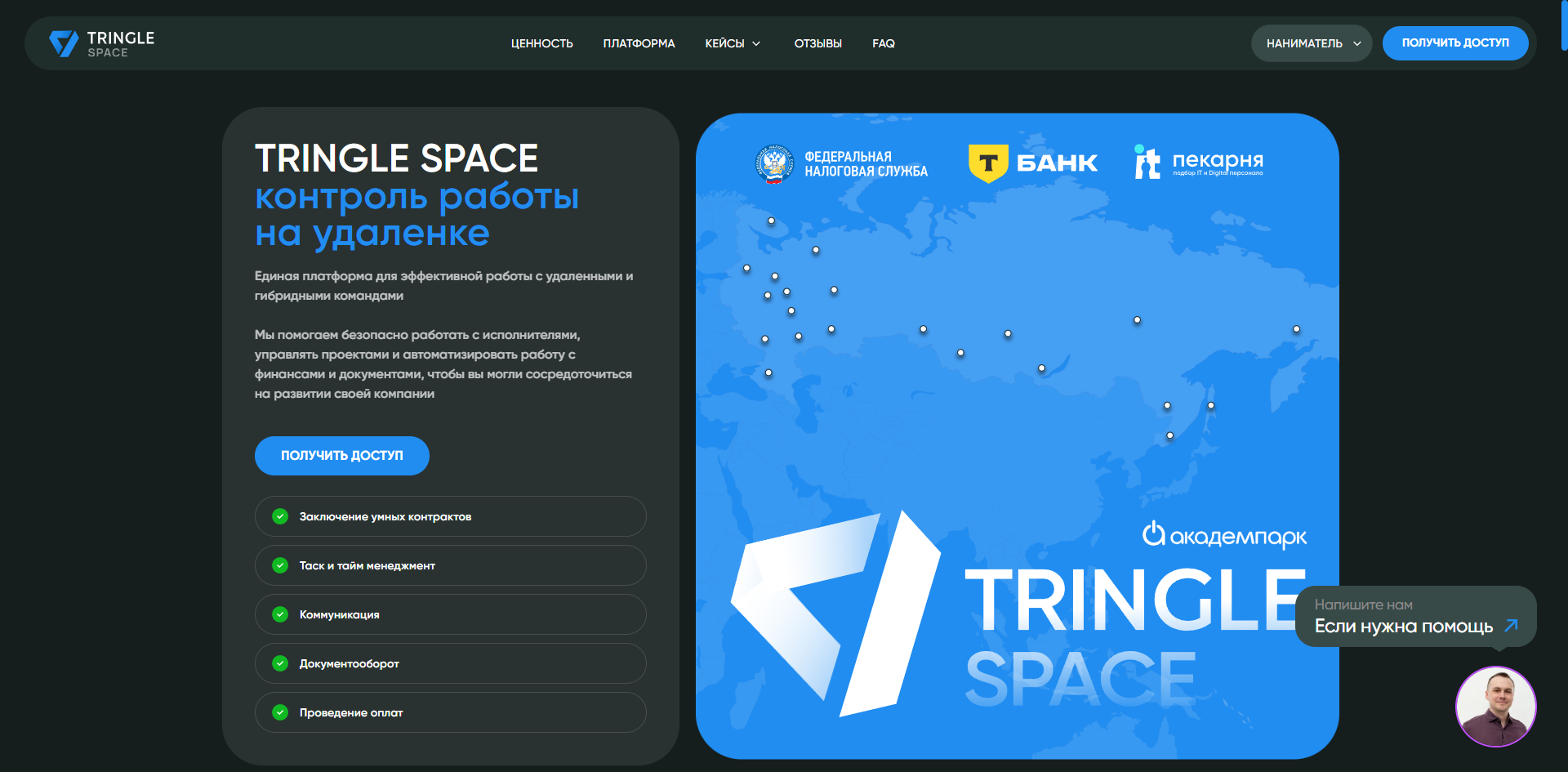The image size is (1568, 772).
Task: Click the page vertical scrollbar thumb
Action: coord(1564,25)
